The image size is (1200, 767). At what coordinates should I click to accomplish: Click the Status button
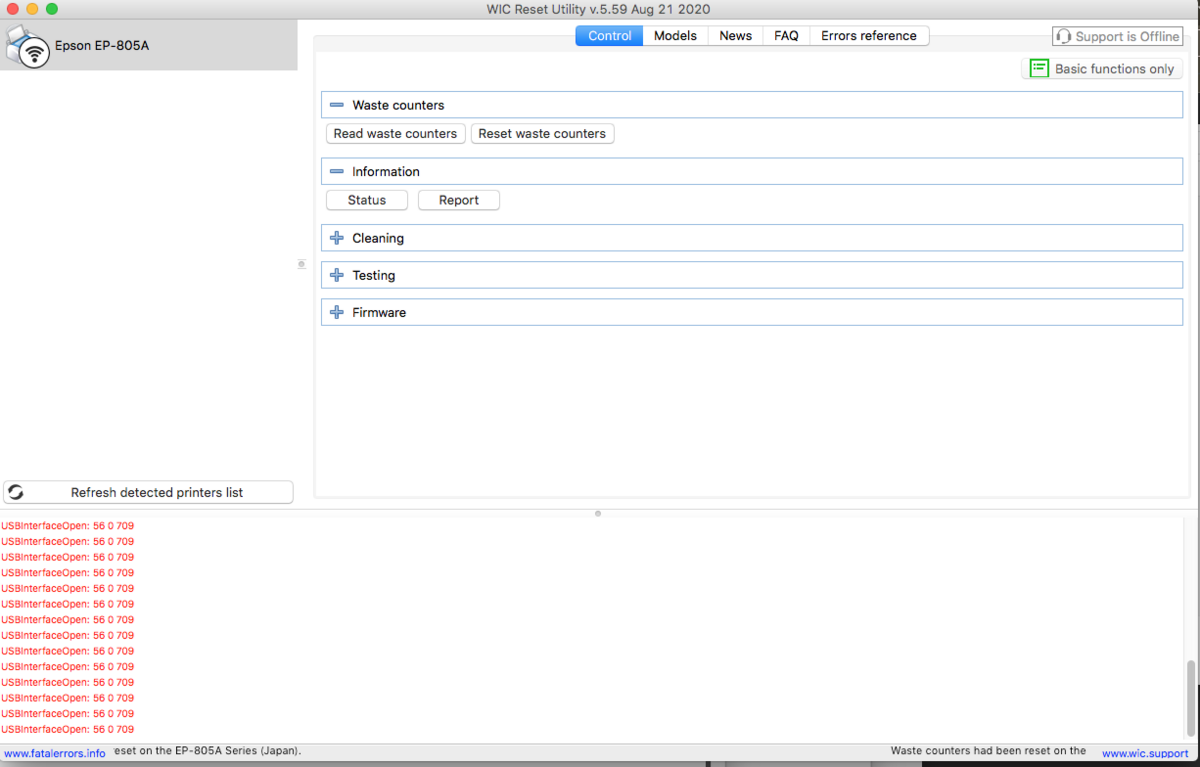tap(367, 201)
